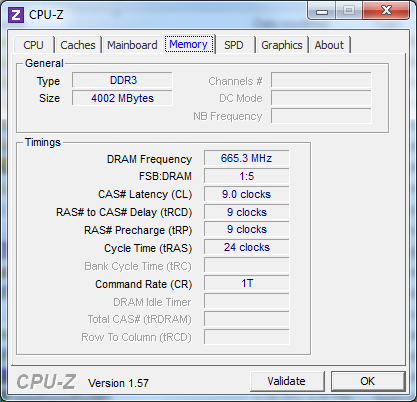Screen dimensions: 417x402
Task: Click the tRCD 9 clocks value
Action: 247,212
